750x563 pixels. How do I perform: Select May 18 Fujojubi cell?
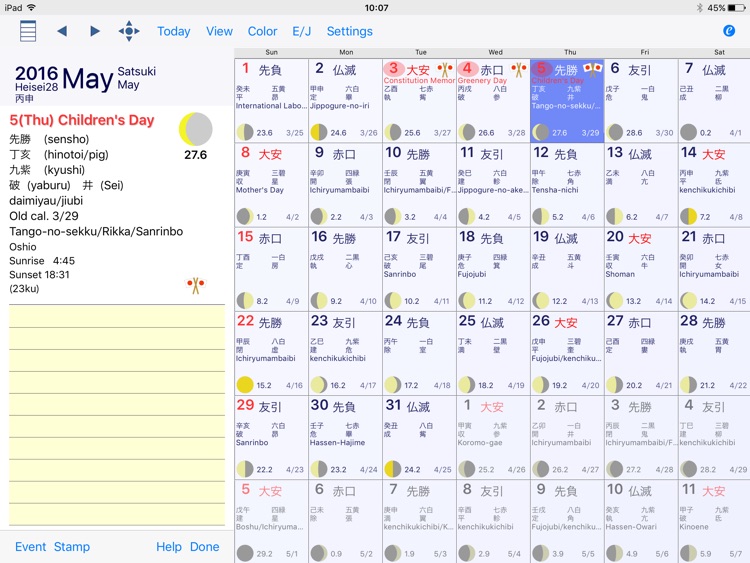coord(493,269)
